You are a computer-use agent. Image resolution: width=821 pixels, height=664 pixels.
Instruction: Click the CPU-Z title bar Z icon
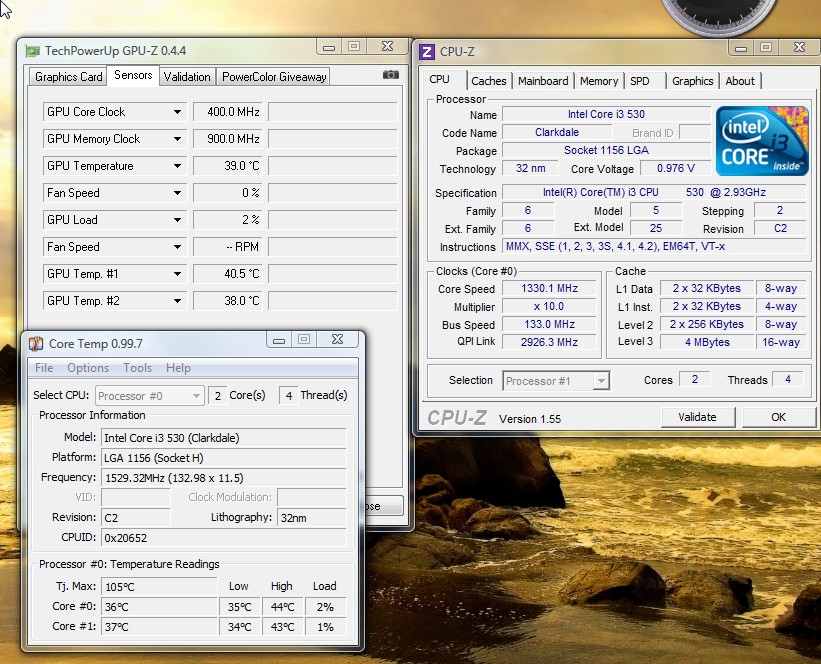click(x=427, y=52)
